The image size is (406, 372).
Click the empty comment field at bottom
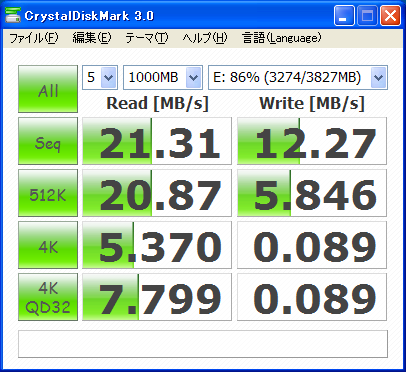(x=203, y=344)
